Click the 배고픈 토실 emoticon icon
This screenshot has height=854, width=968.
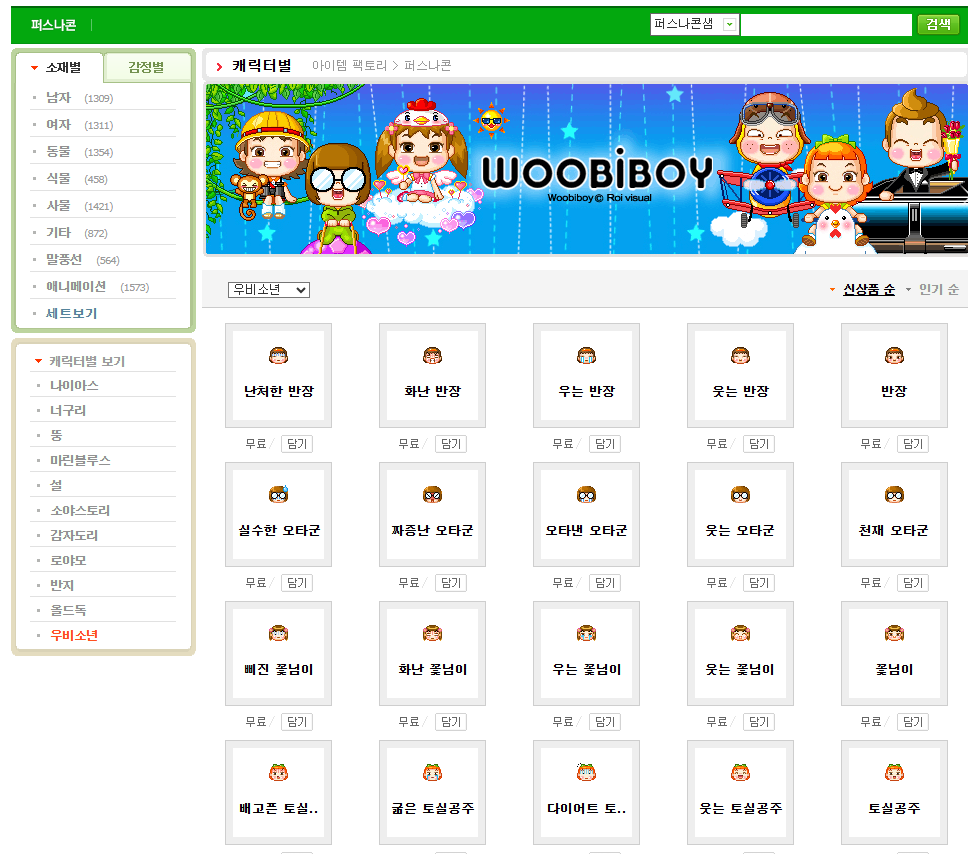pyautogui.click(x=278, y=772)
